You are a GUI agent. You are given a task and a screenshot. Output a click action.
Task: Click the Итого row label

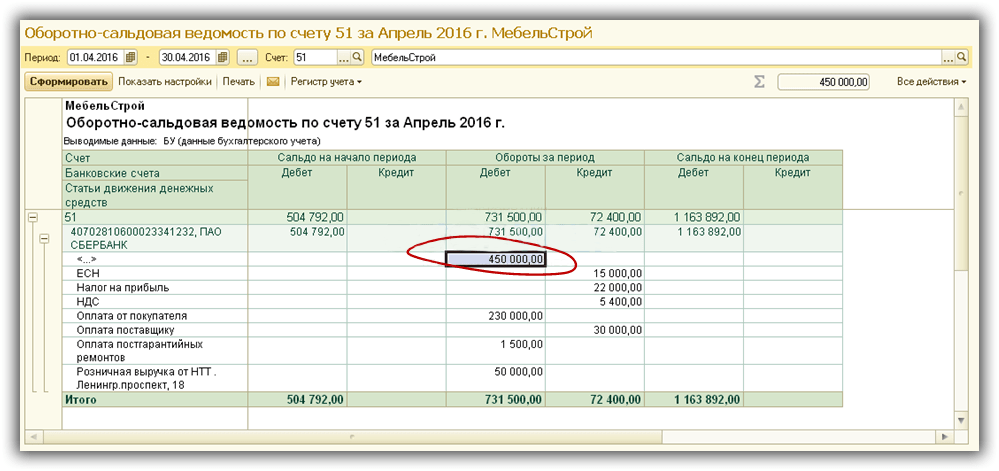[155, 400]
